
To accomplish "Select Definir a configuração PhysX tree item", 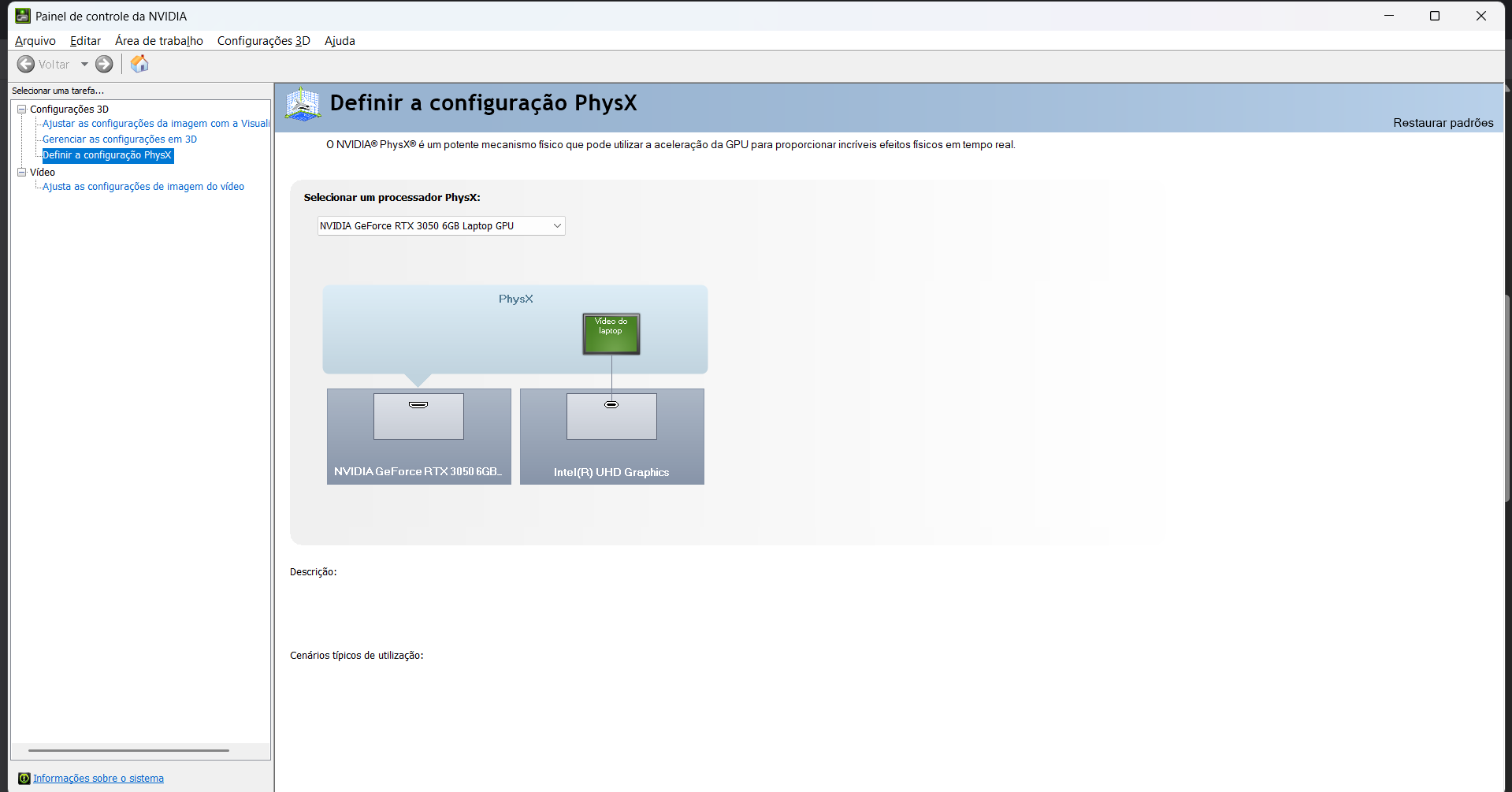I will coord(107,155).
